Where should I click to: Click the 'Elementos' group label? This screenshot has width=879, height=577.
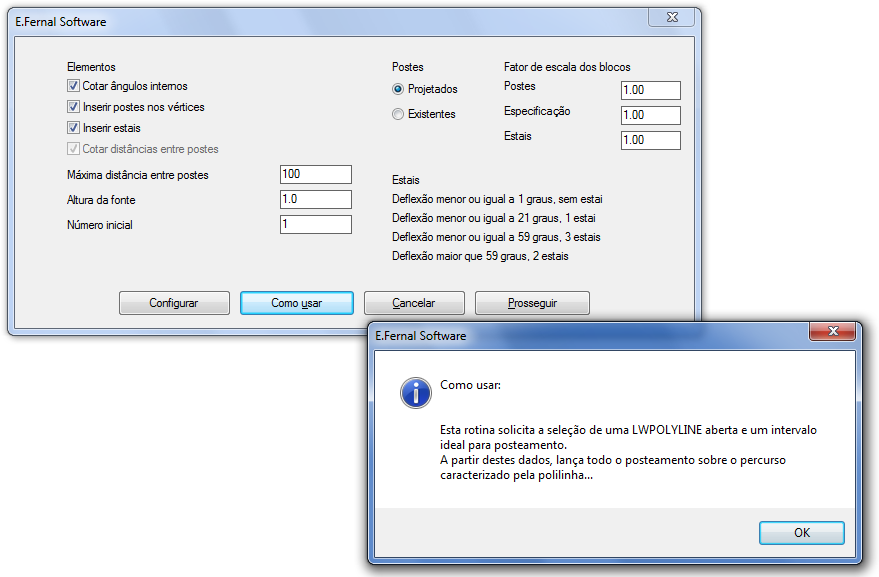(x=91, y=67)
